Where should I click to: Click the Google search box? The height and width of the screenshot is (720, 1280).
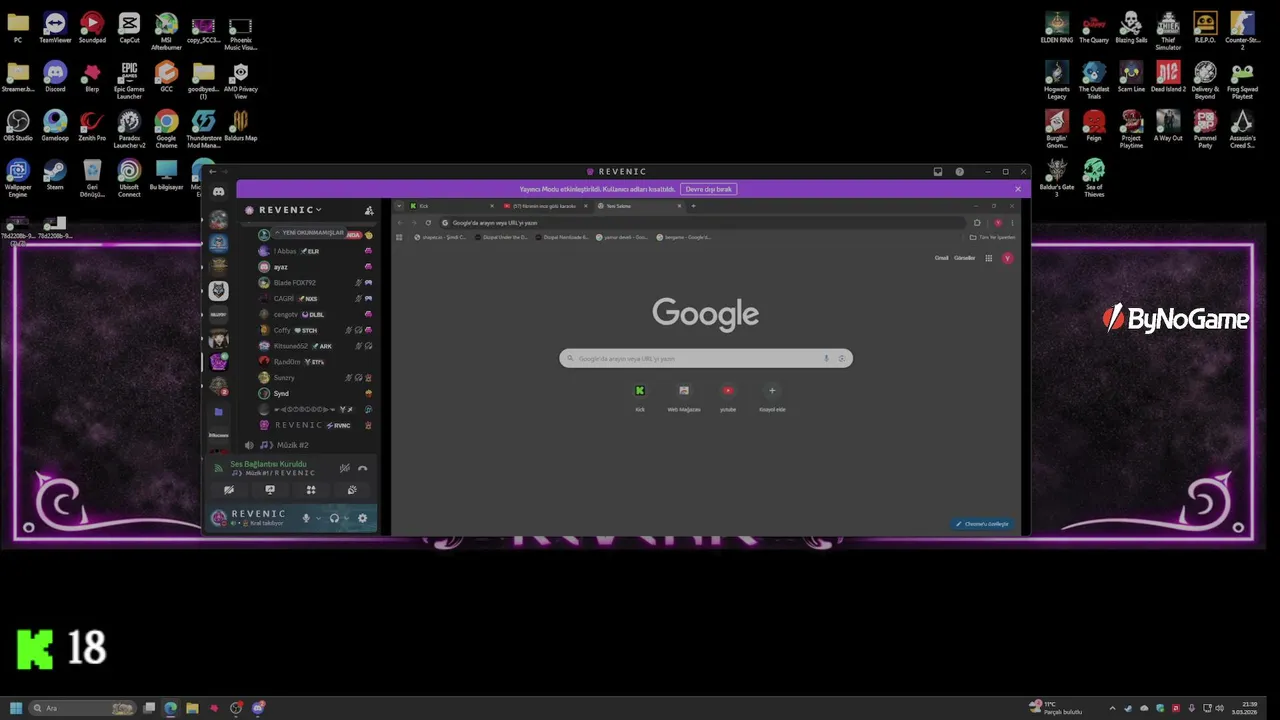705,358
